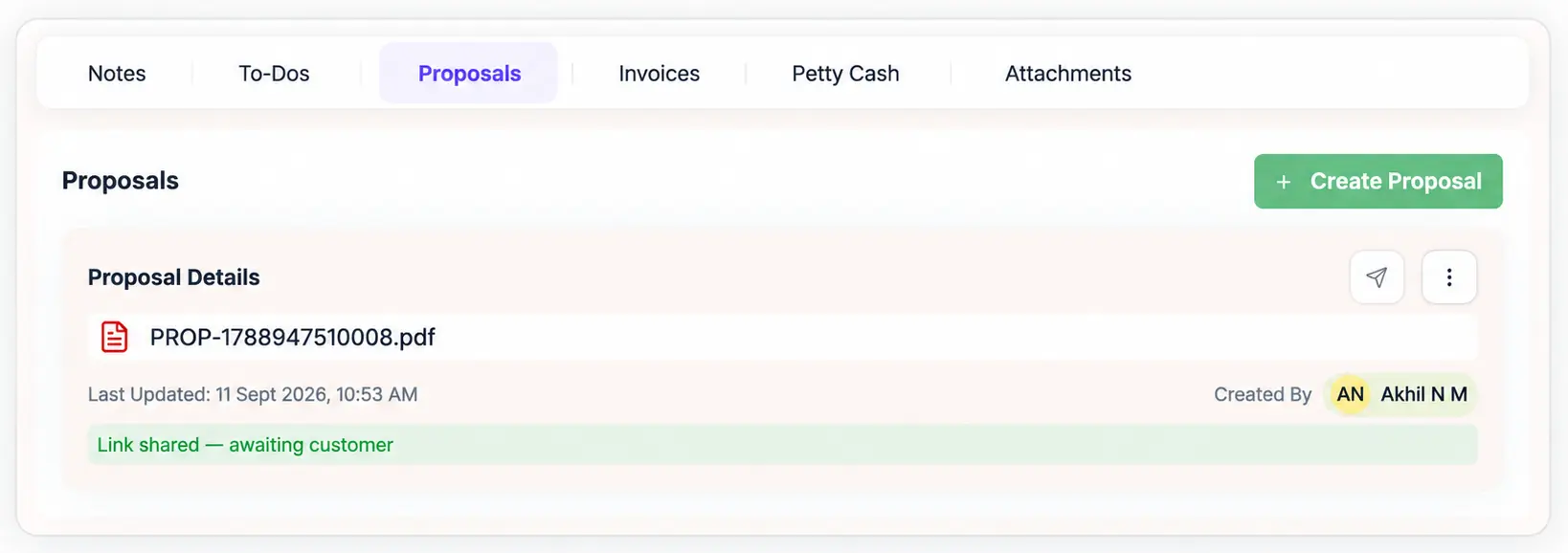Open the three-dot more options menu
Screen dimensions: 1568x553
coord(1449,277)
